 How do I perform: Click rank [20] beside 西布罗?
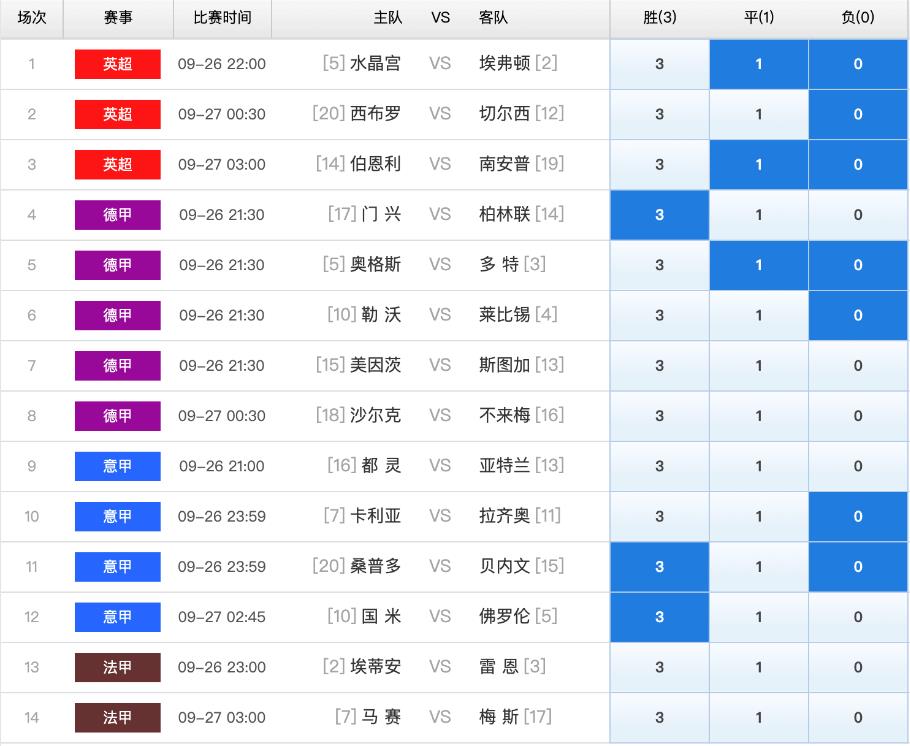(329, 113)
